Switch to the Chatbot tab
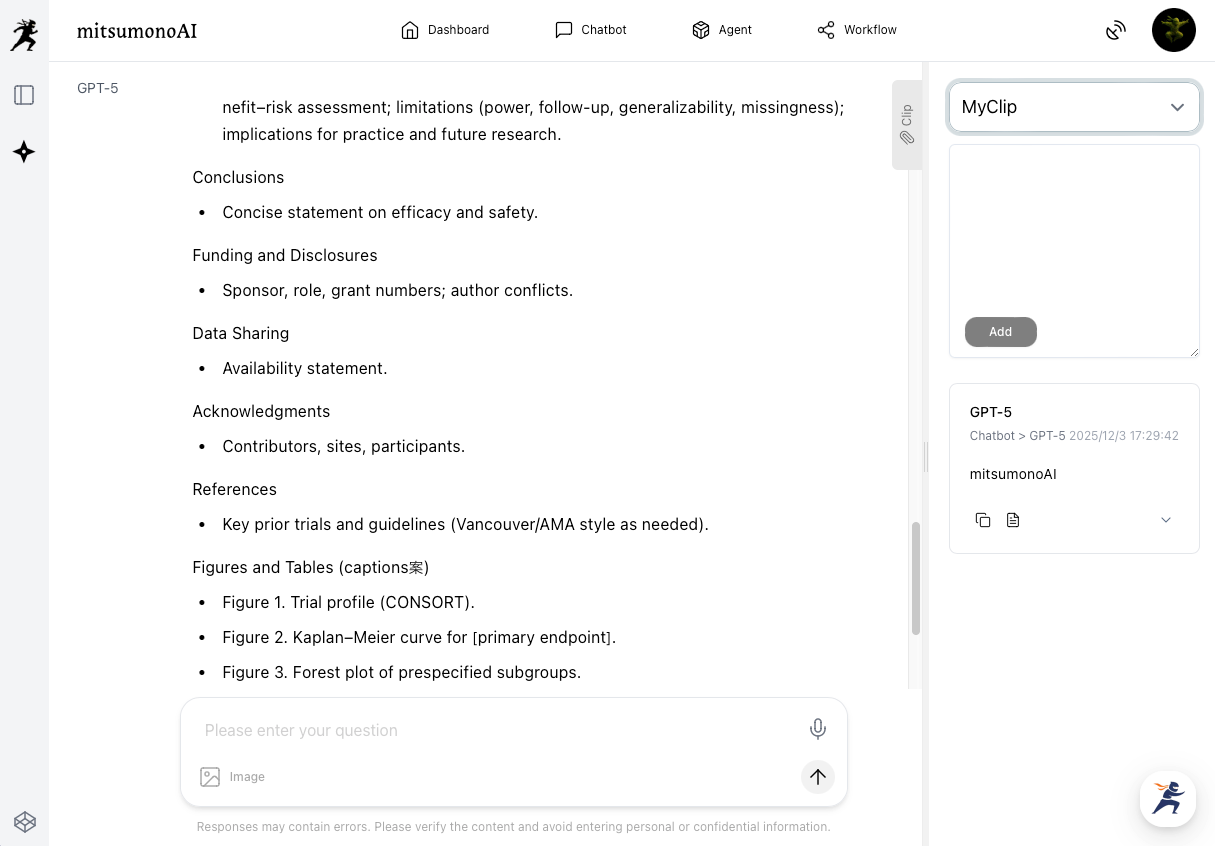This screenshot has height=846, width=1215. tap(591, 30)
